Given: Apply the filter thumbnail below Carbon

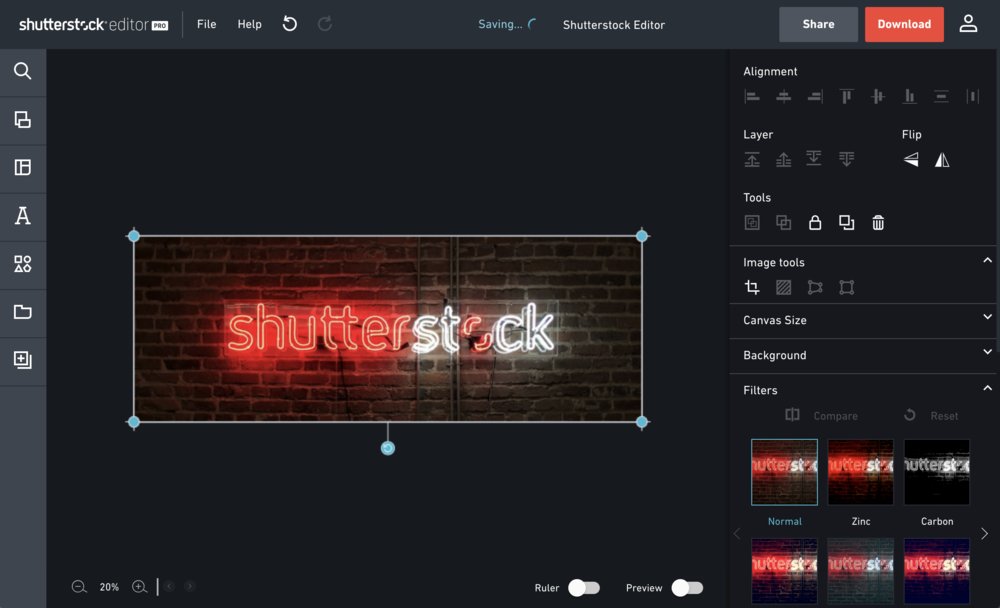Looking at the screenshot, I should 937,570.
